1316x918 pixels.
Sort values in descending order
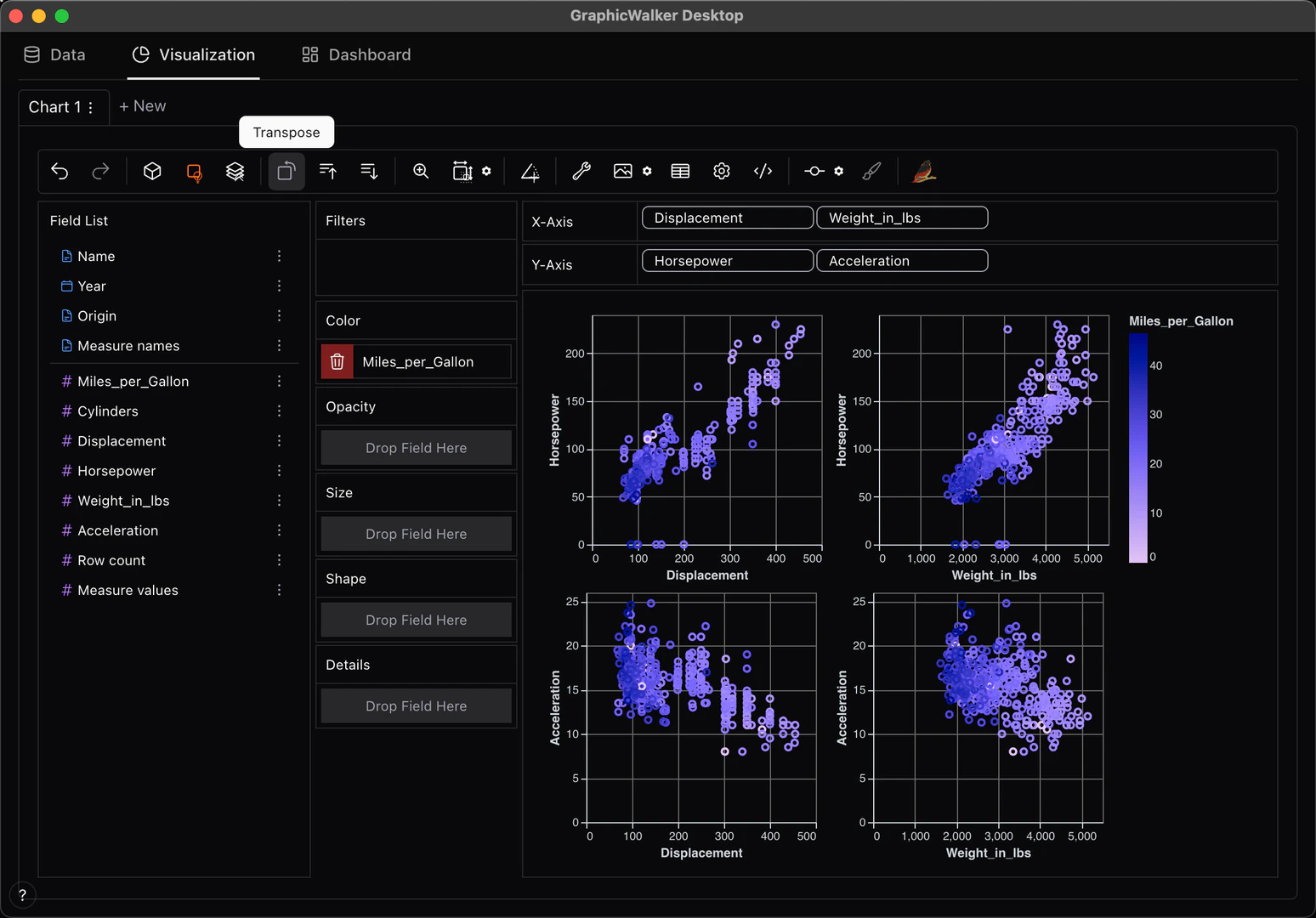tap(369, 171)
